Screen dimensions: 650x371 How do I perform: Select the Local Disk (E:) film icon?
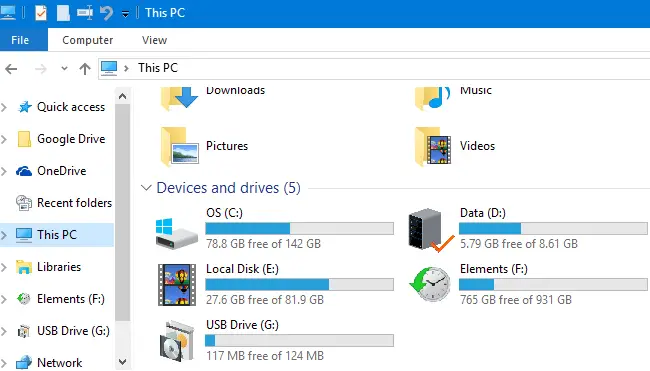(x=177, y=285)
